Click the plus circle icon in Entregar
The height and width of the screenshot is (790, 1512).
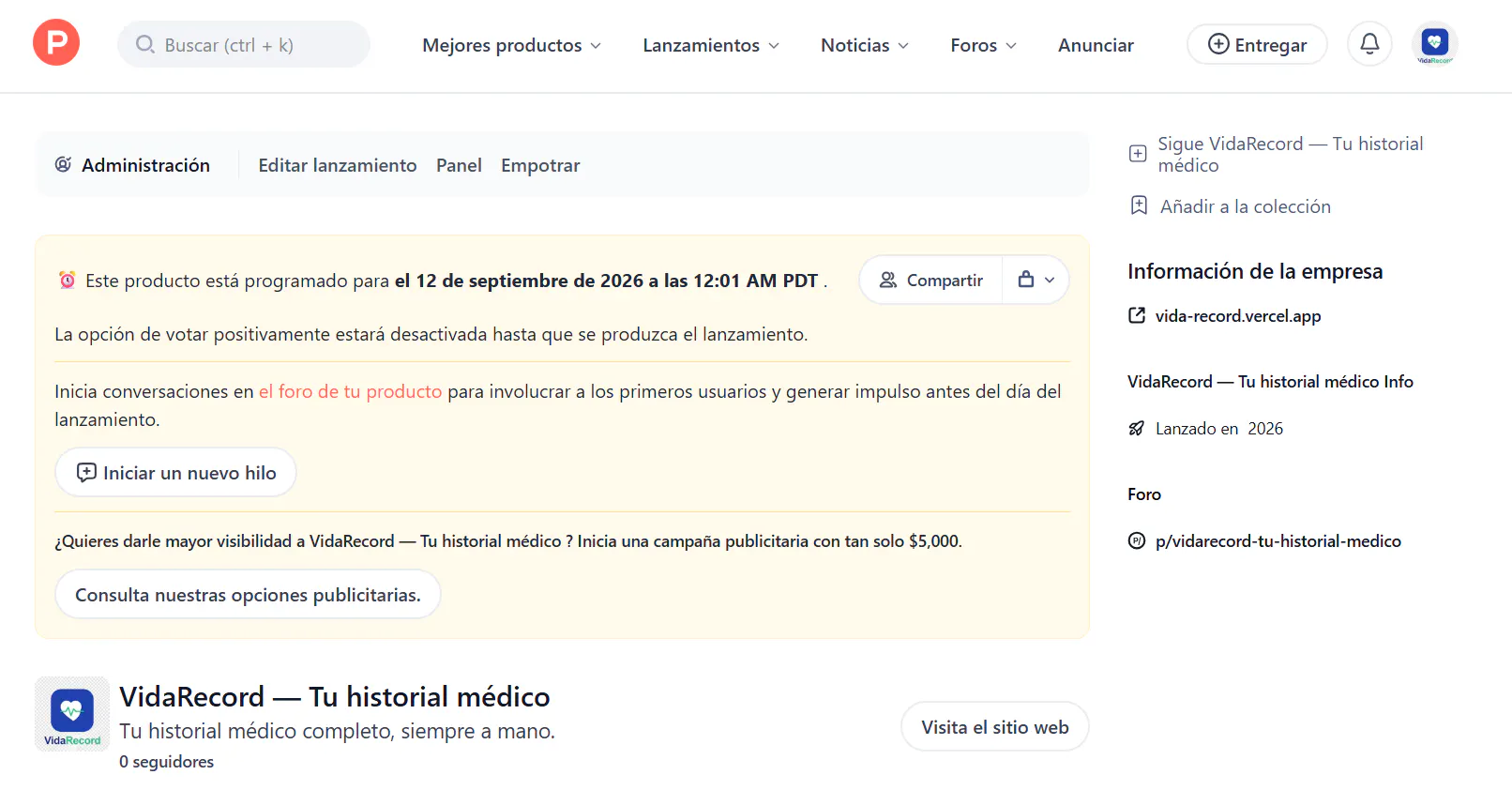click(1218, 44)
